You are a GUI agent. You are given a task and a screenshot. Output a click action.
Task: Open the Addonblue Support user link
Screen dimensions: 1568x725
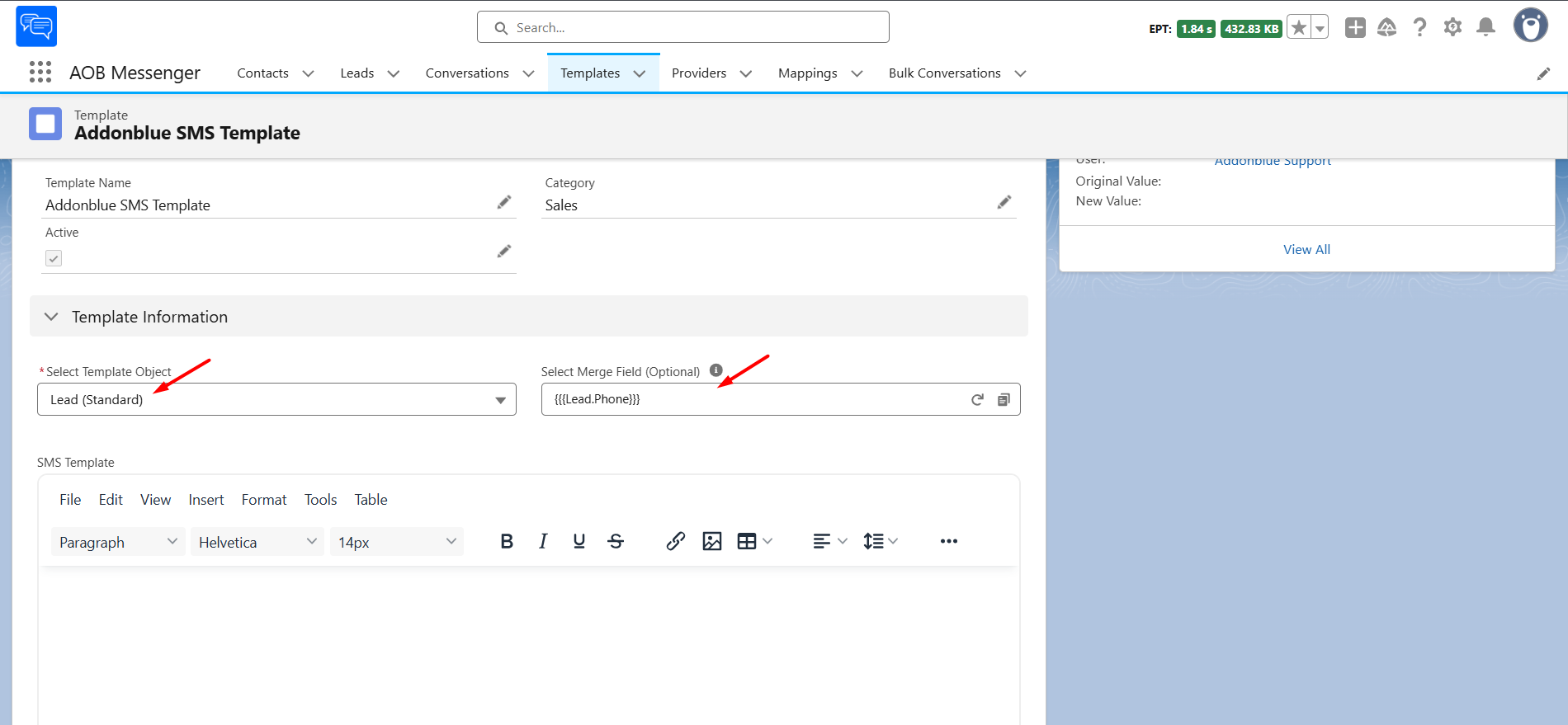click(1273, 161)
